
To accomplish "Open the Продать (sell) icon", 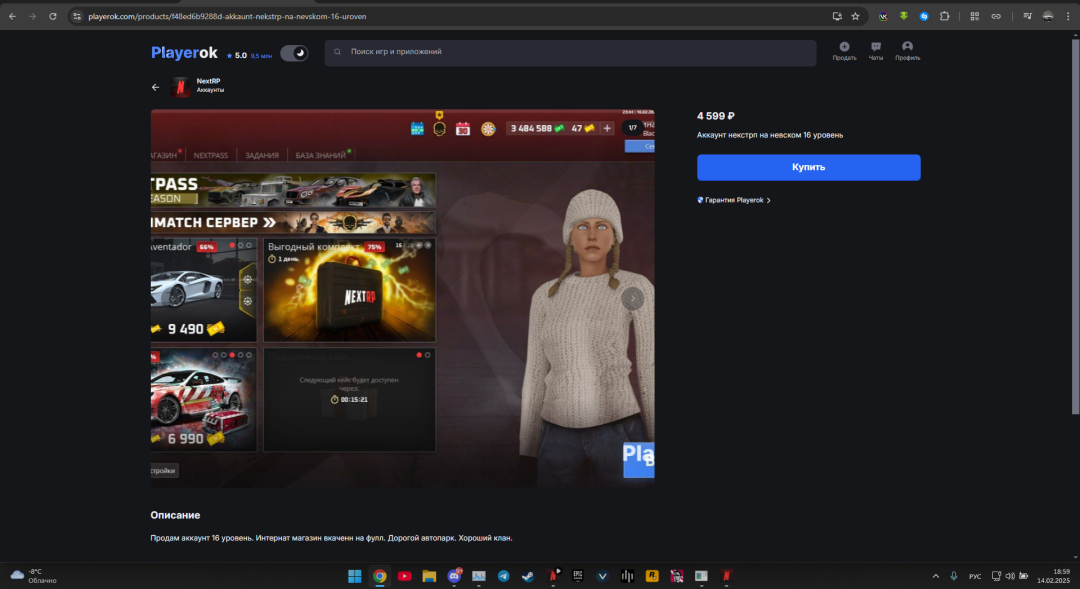I will click(844, 51).
